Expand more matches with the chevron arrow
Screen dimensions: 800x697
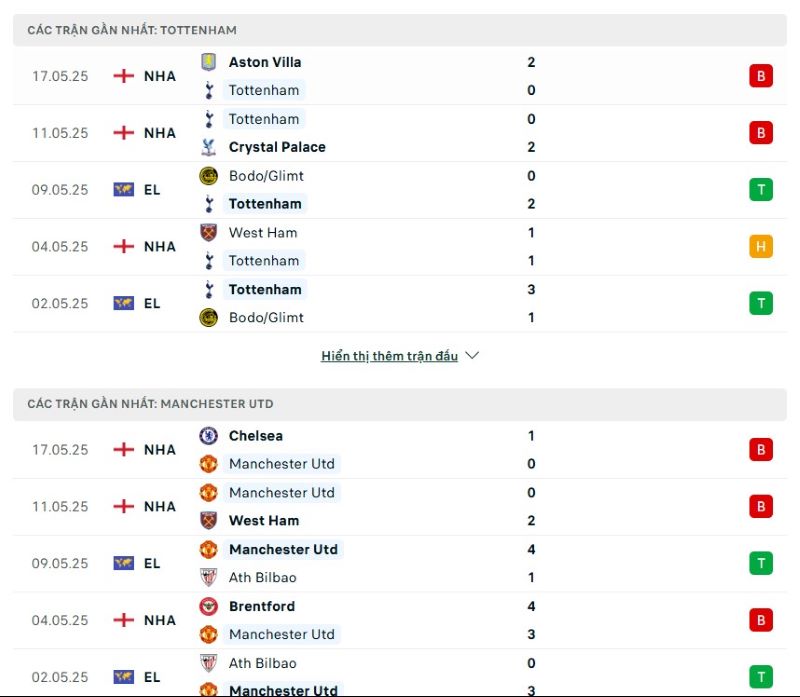pos(472,355)
